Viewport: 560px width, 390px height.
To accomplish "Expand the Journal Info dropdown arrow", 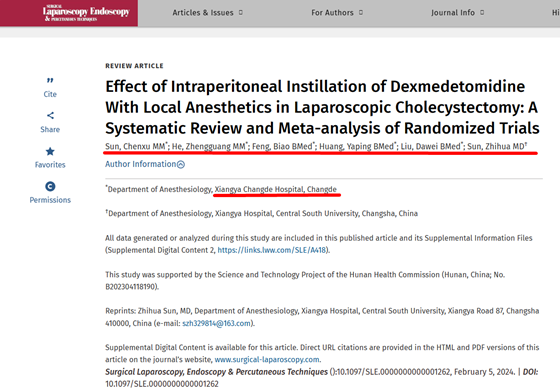I will pyautogui.click(x=482, y=12).
